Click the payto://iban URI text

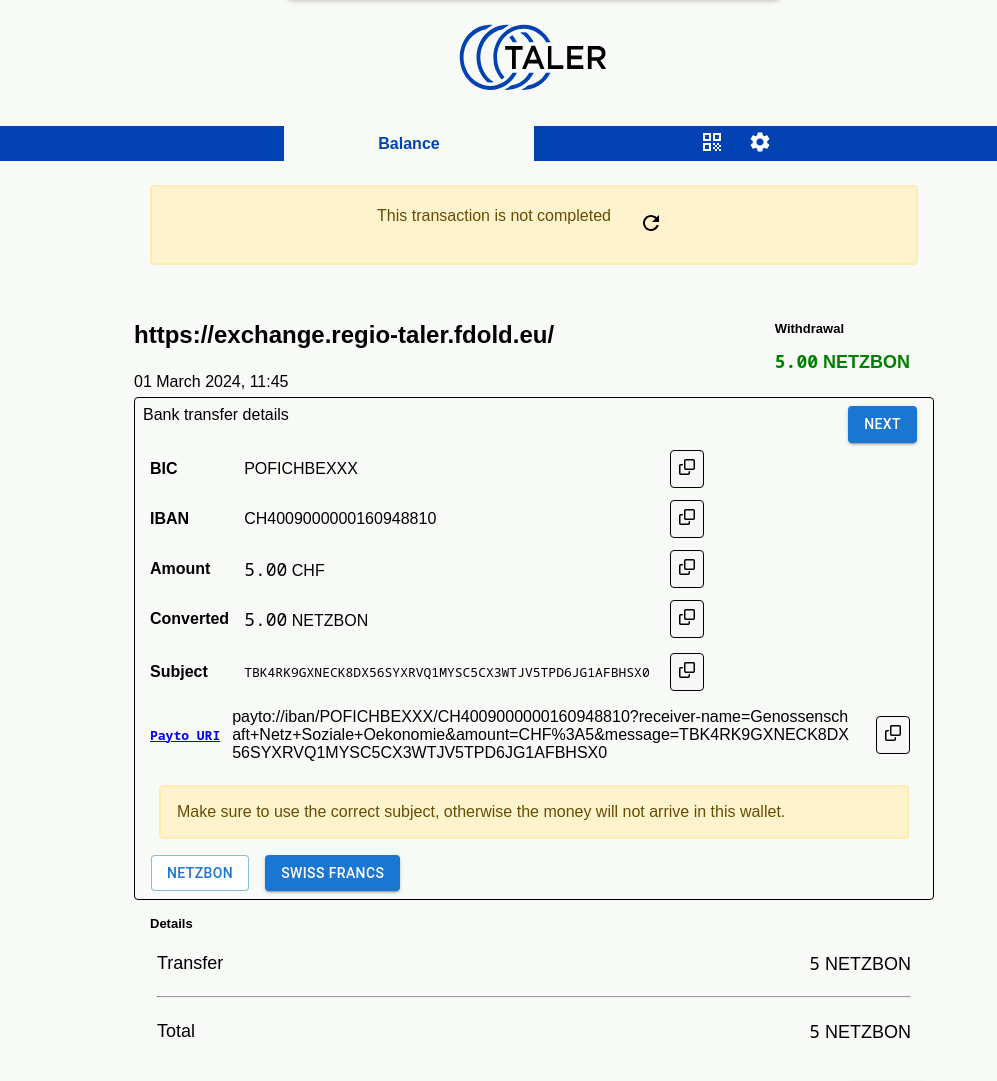point(540,735)
